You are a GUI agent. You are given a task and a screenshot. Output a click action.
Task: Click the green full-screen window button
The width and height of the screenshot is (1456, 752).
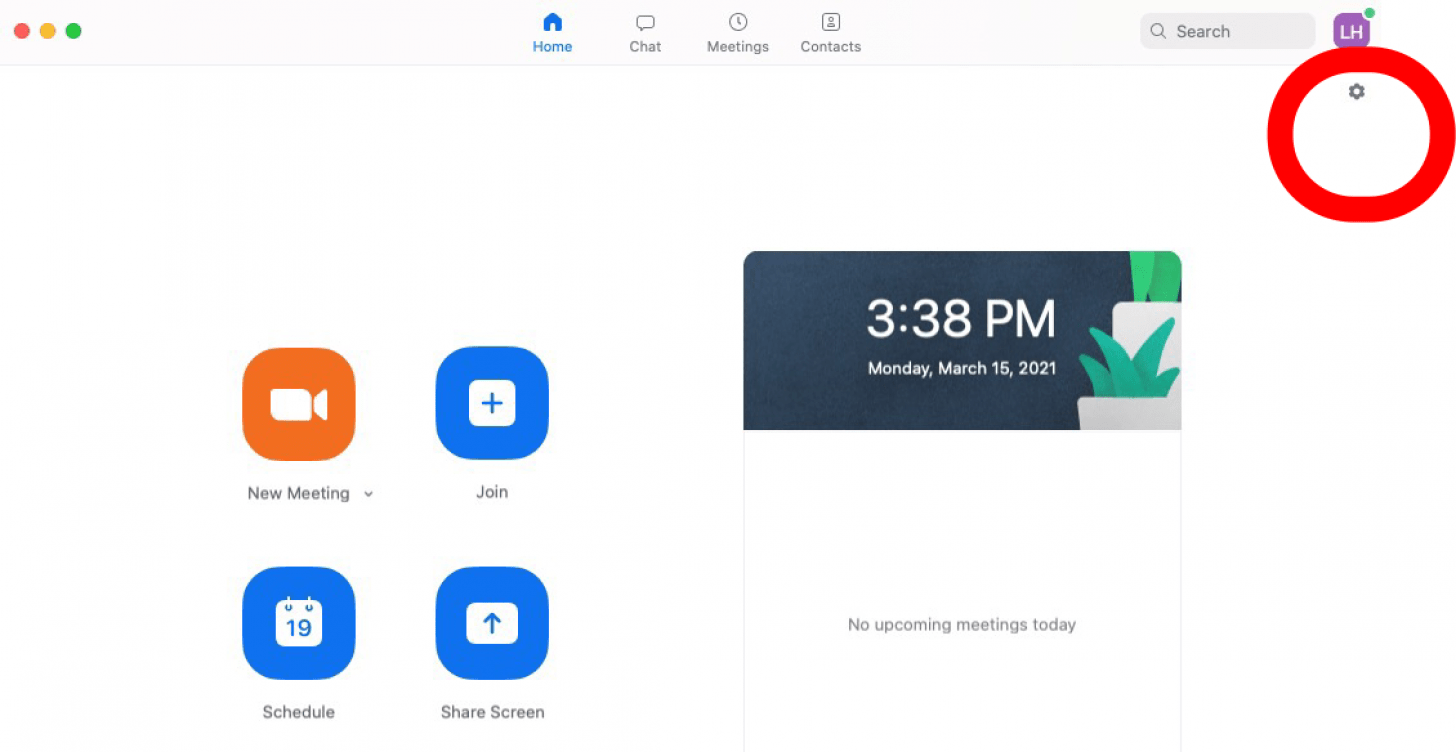pos(73,31)
